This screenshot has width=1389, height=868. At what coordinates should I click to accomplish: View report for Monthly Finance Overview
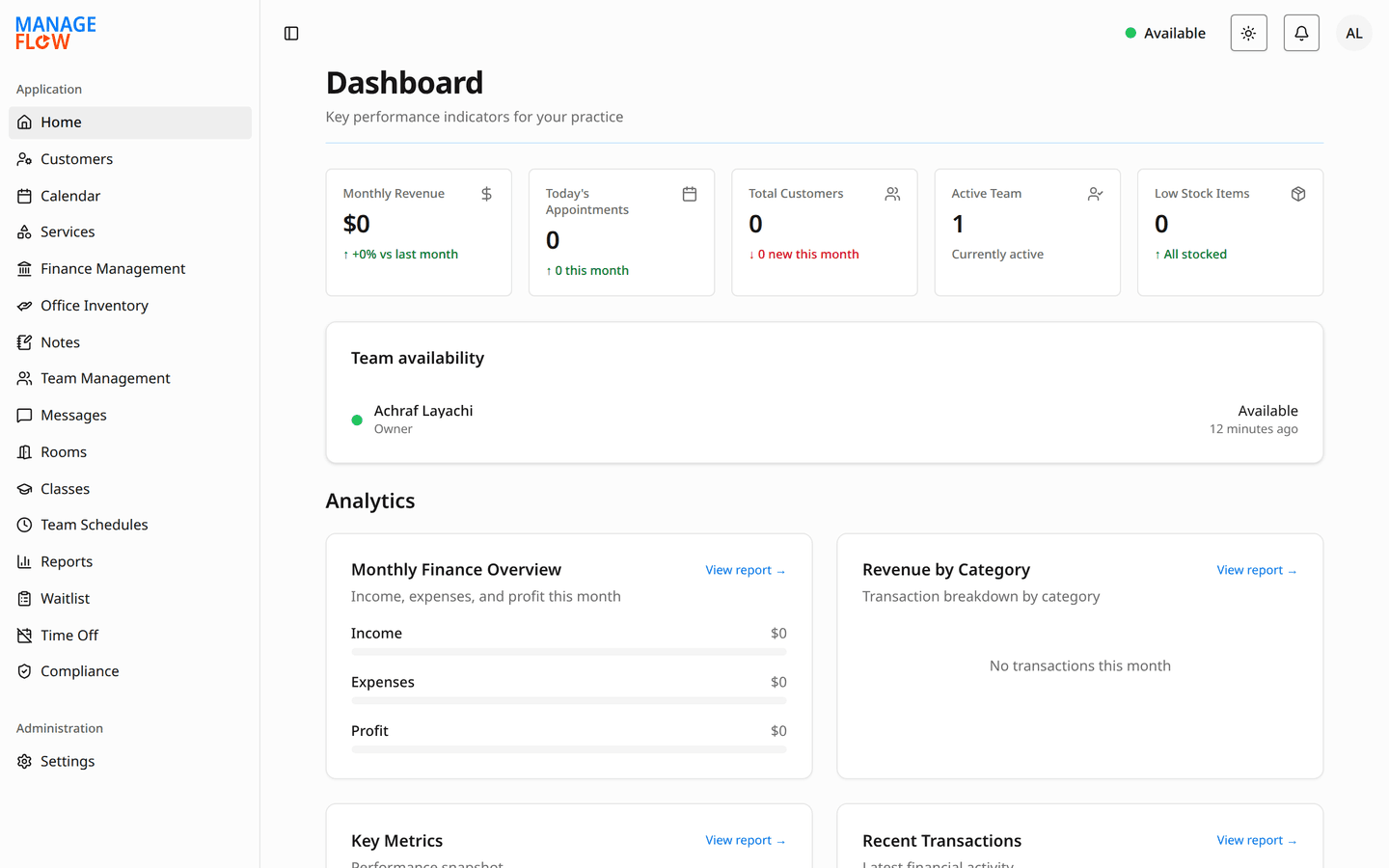click(x=746, y=570)
